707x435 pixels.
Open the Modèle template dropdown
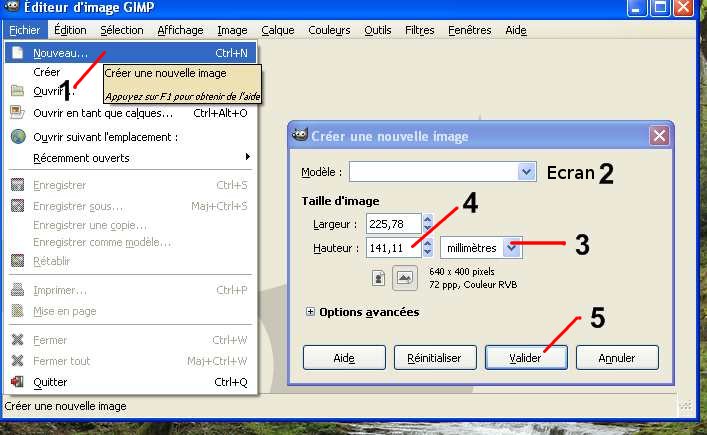point(526,172)
